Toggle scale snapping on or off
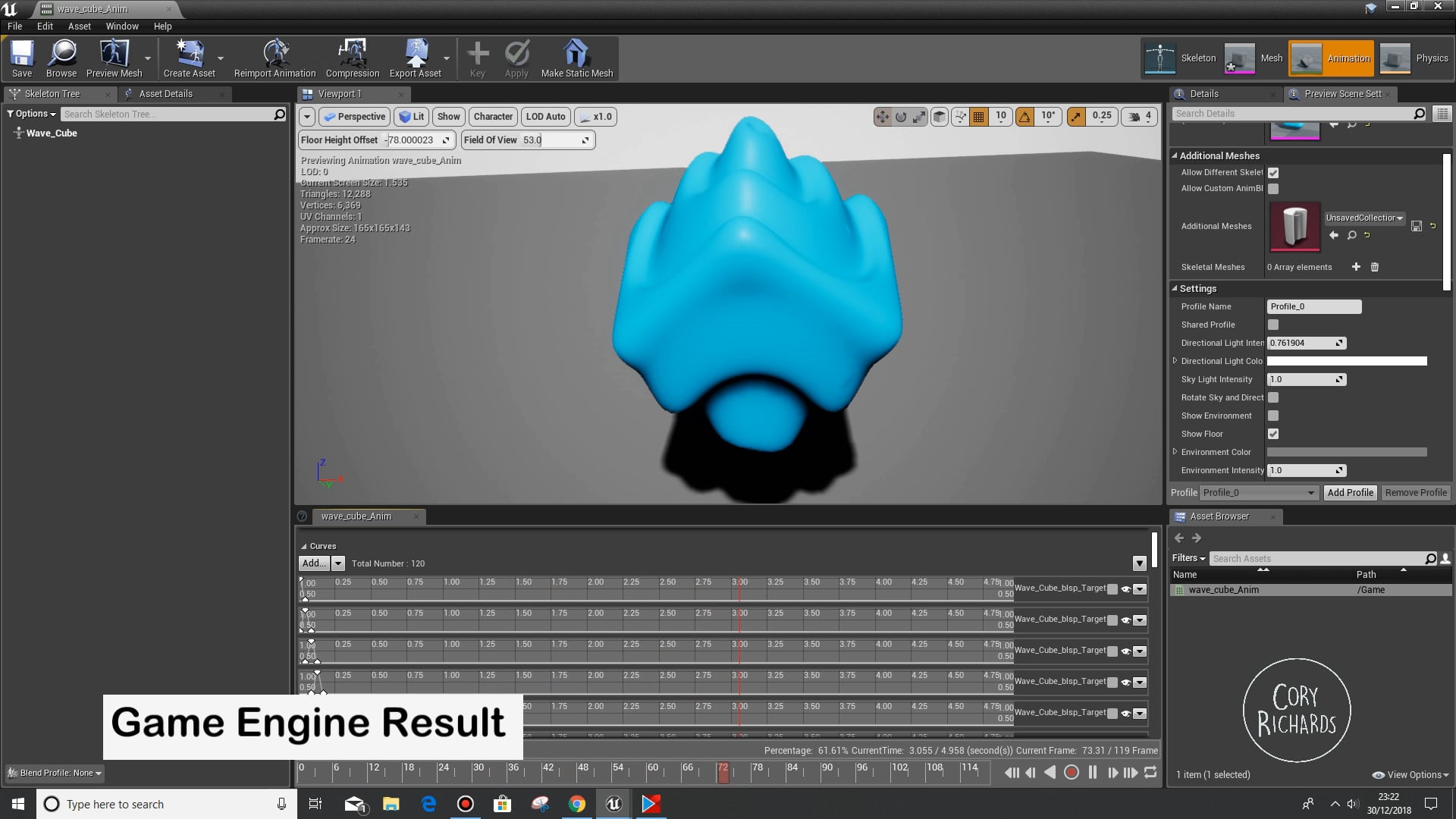This screenshot has width=1456, height=819. [1076, 117]
